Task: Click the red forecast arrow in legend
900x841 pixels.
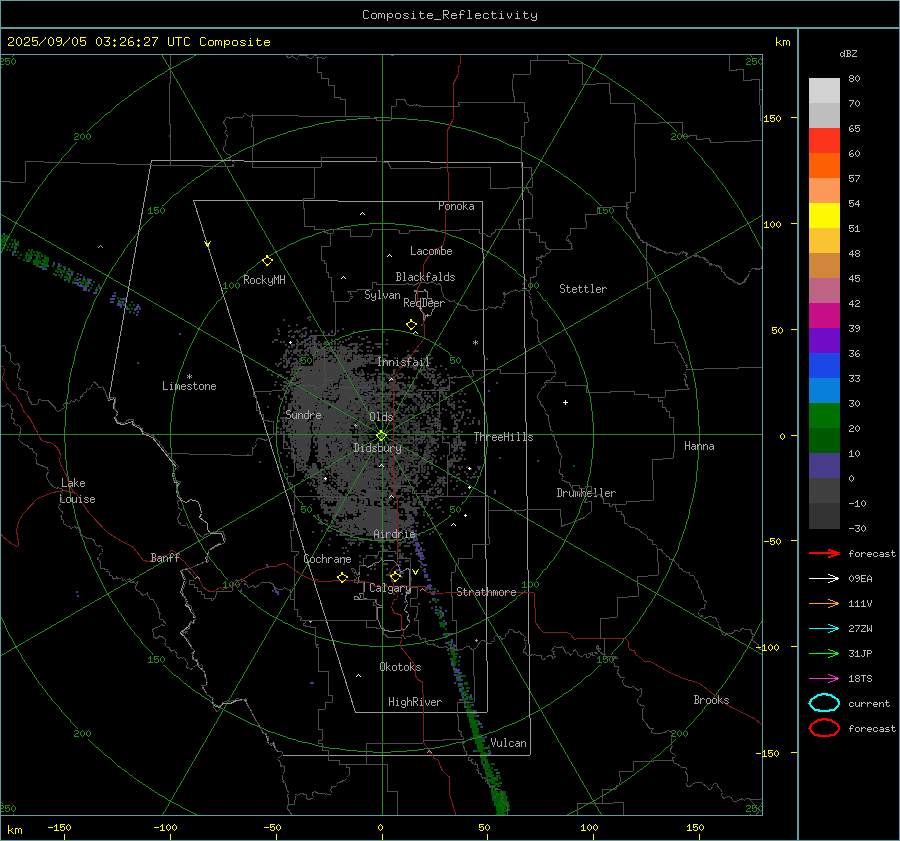Action: pyautogui.click(x=824, y=553)
